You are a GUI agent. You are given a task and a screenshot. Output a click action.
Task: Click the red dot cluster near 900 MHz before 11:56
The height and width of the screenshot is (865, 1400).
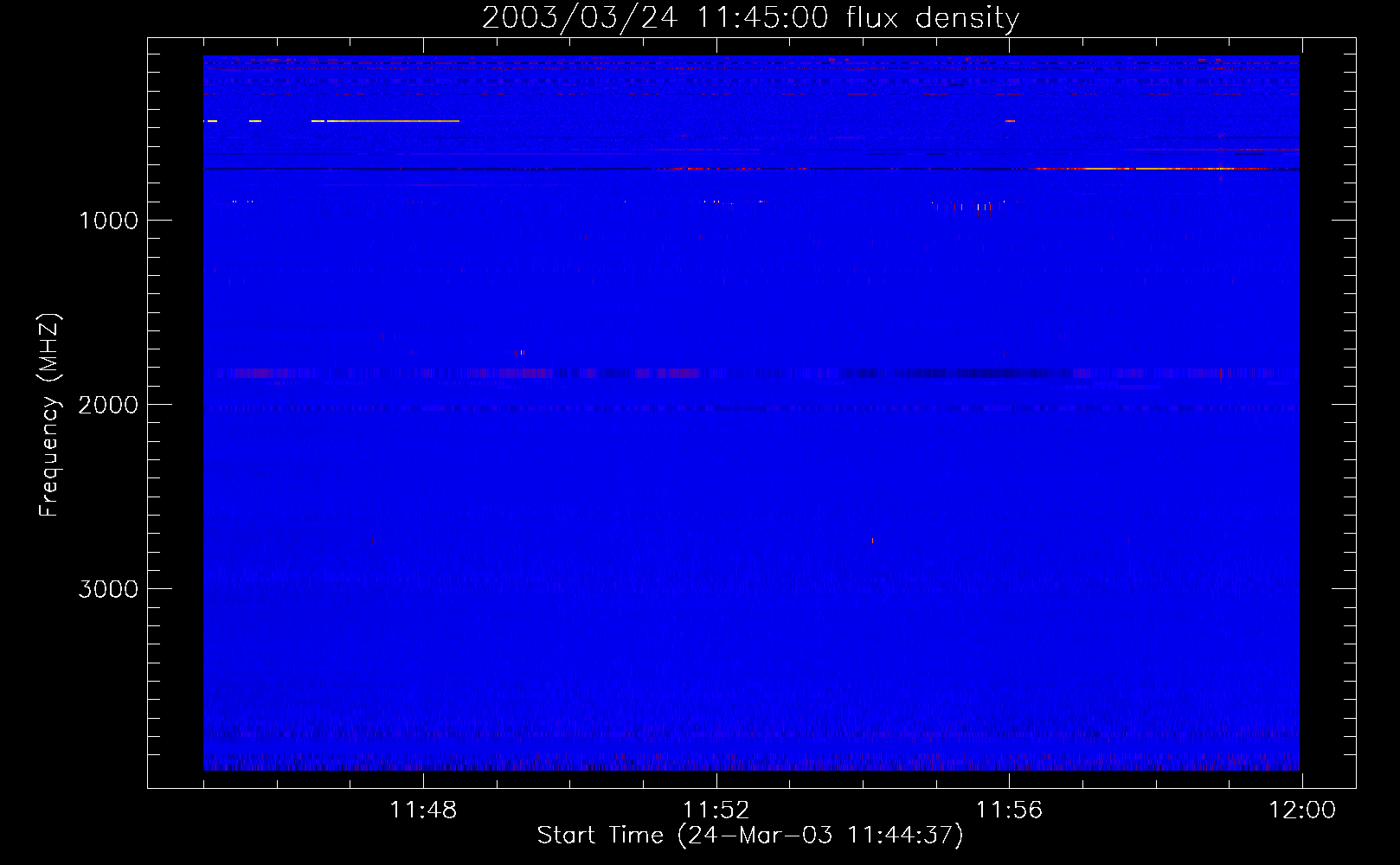point(969,207)
